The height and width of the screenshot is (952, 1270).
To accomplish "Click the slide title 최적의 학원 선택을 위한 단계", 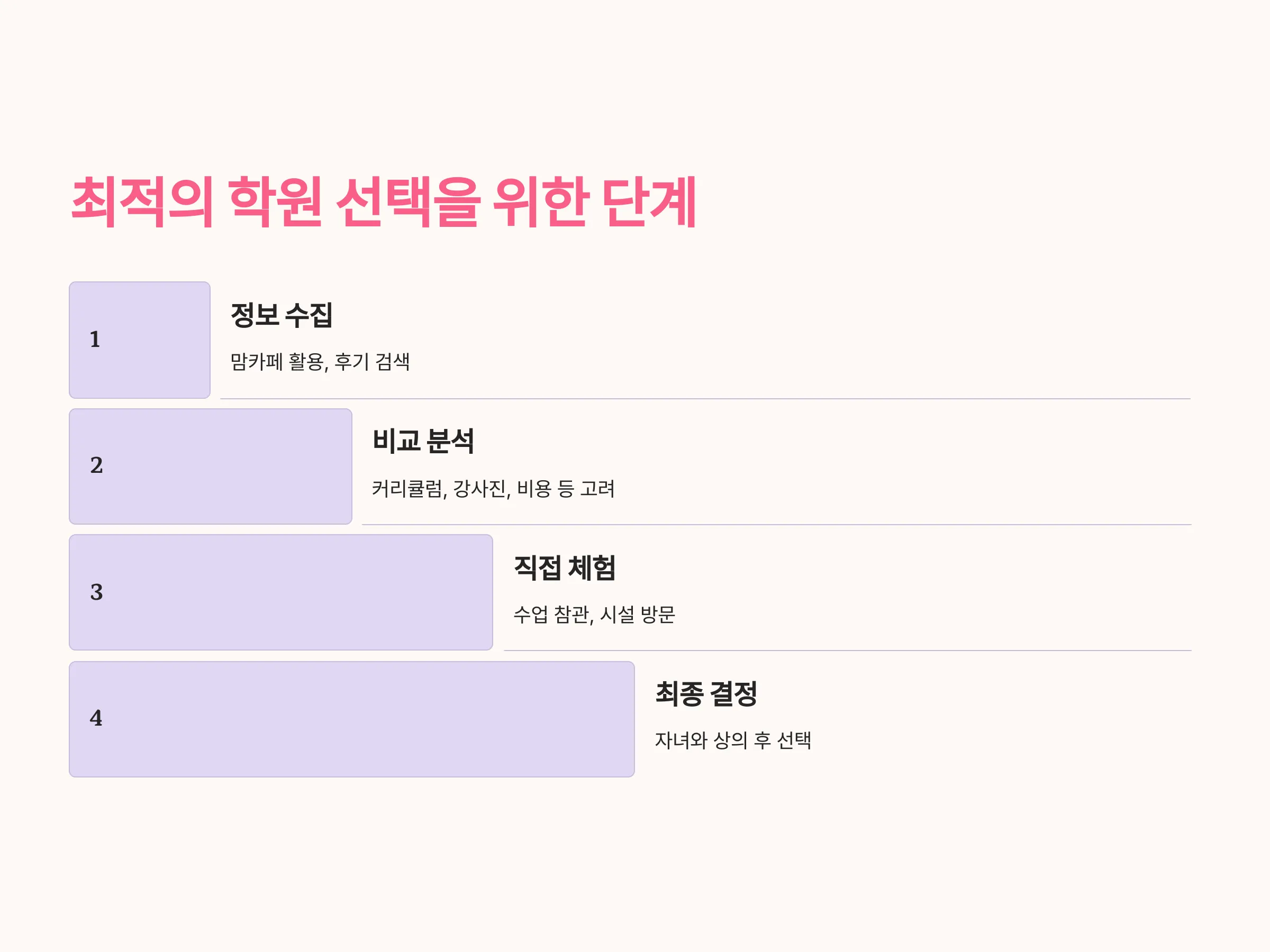I will [x=384, y=202].
